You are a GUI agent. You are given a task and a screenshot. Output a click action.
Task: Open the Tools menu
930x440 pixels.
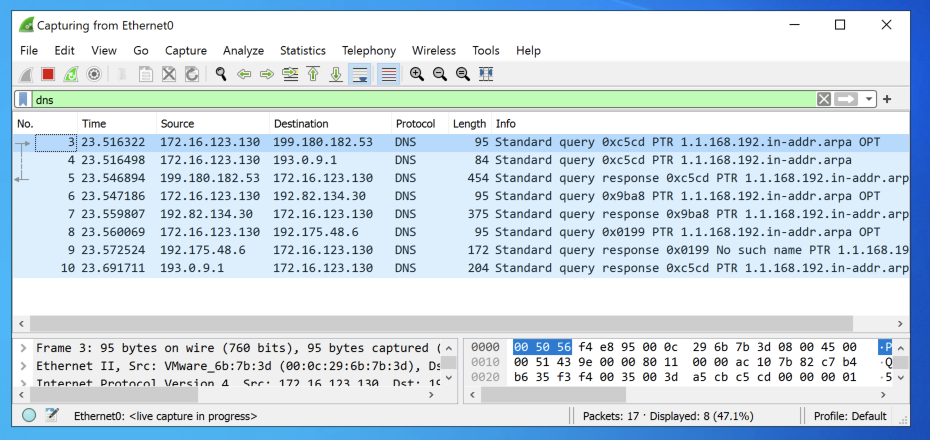coord(486,50)
